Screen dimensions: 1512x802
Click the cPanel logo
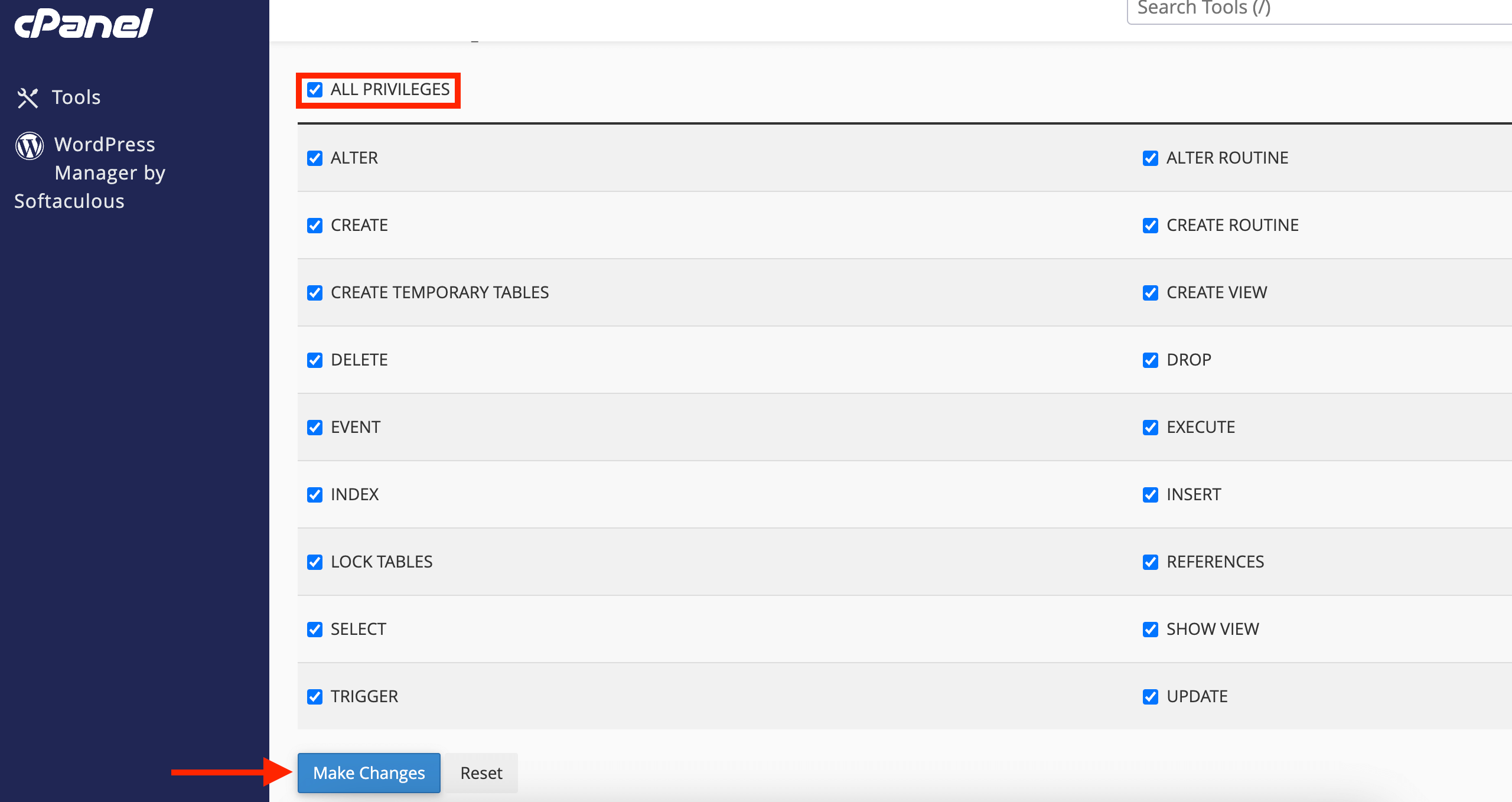[x=83, y=24]
